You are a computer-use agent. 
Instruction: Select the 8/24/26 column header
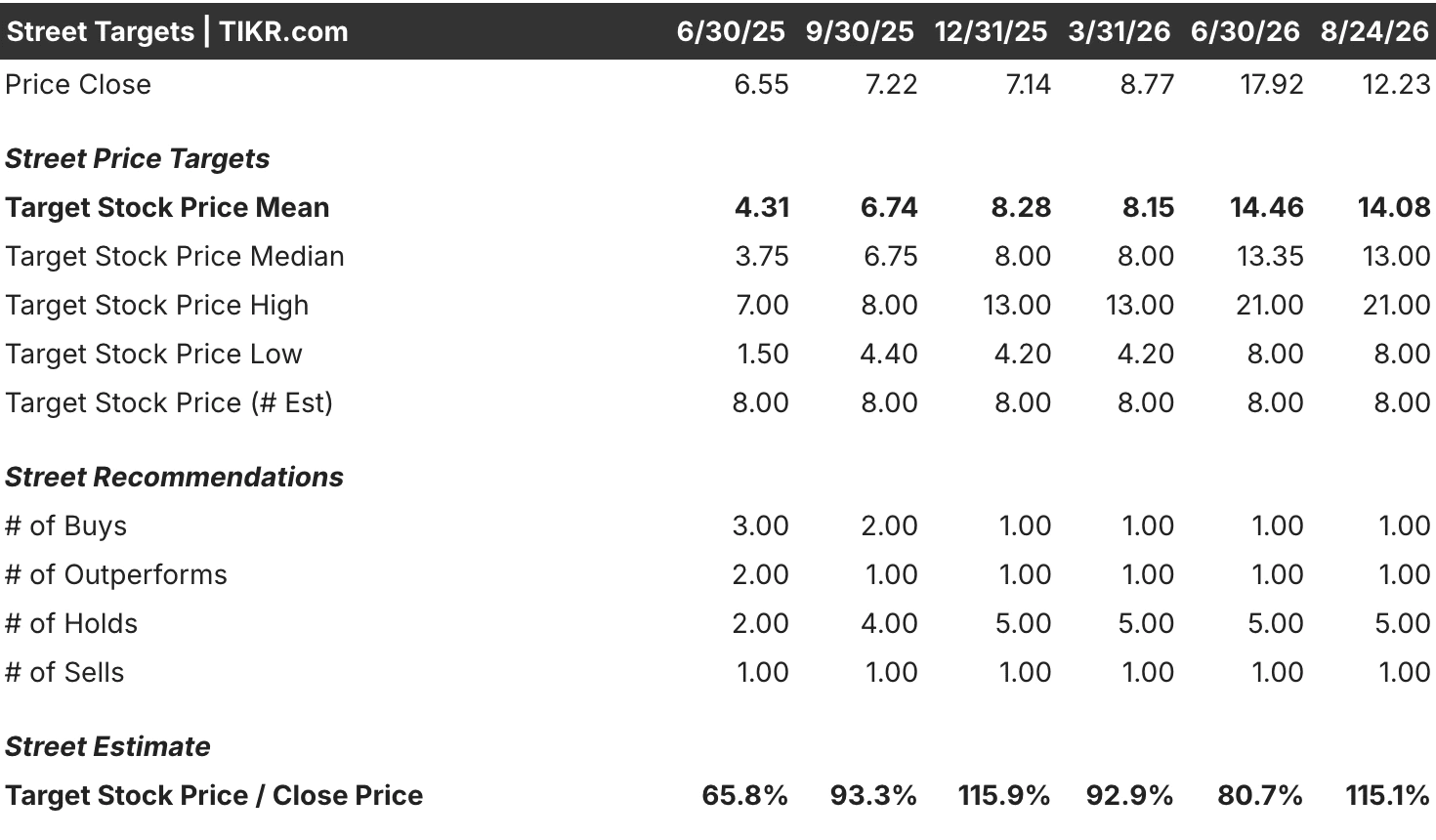(1374, 31)
